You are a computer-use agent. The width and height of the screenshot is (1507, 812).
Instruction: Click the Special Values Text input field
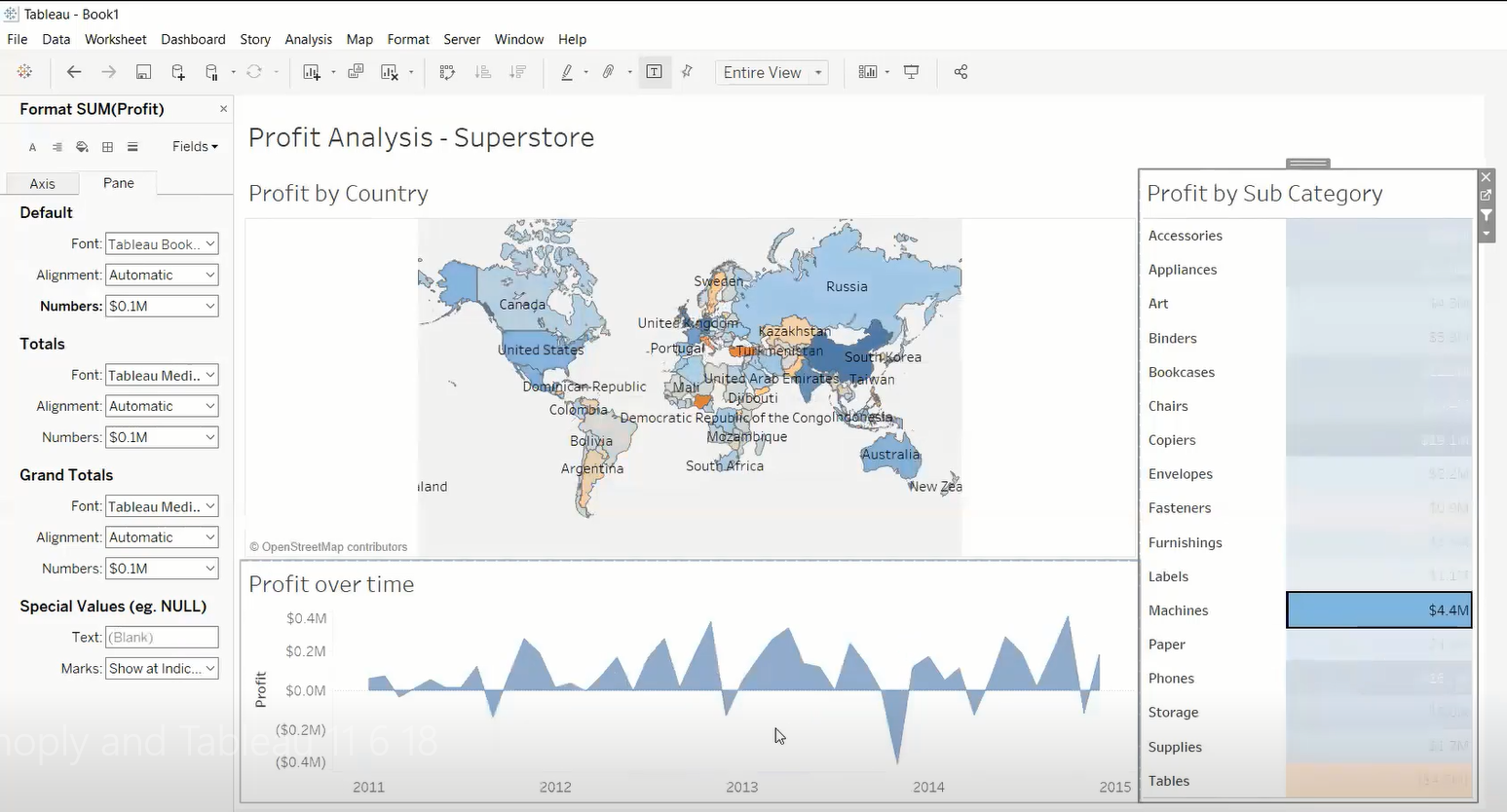(162, 638)
